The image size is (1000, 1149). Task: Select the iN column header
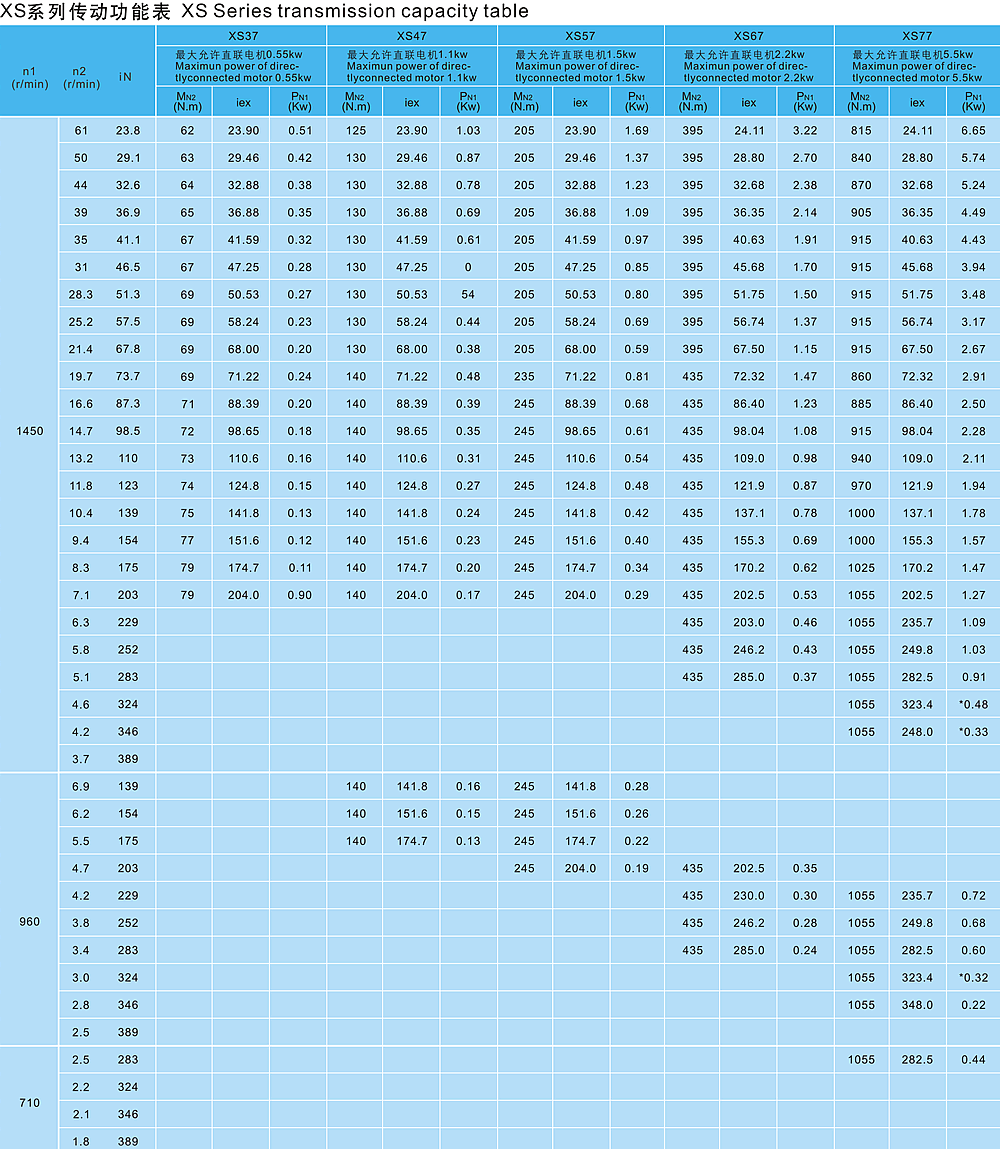point(126,77)
